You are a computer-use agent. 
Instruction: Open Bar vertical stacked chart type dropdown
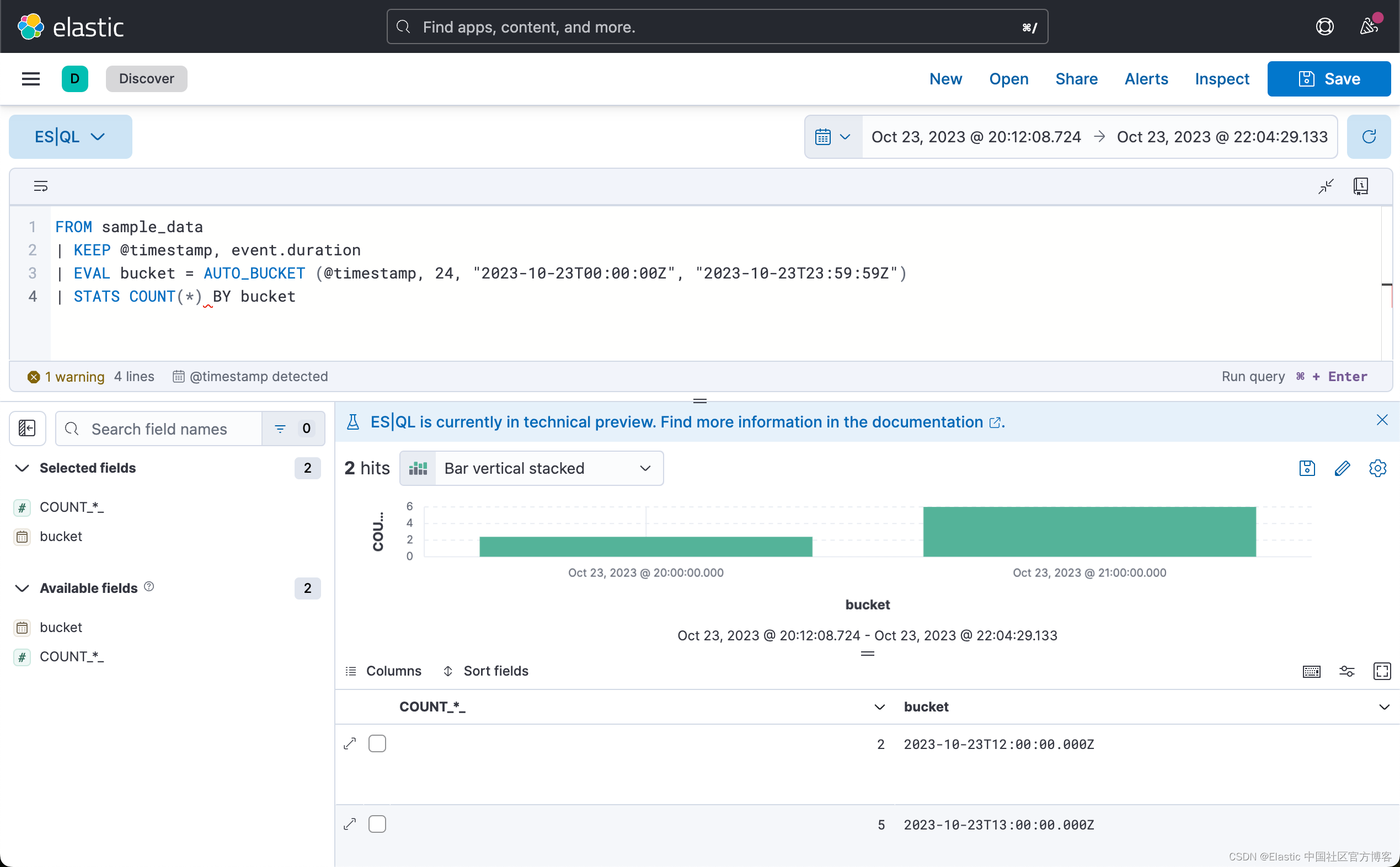531,468
